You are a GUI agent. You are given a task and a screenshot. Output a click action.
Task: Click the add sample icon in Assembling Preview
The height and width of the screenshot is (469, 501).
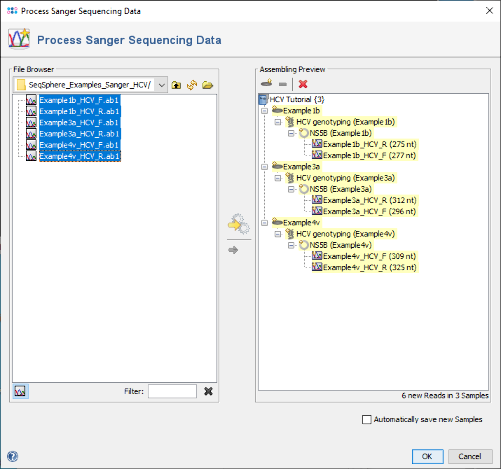pyautogui.click(x=266, y=83)
